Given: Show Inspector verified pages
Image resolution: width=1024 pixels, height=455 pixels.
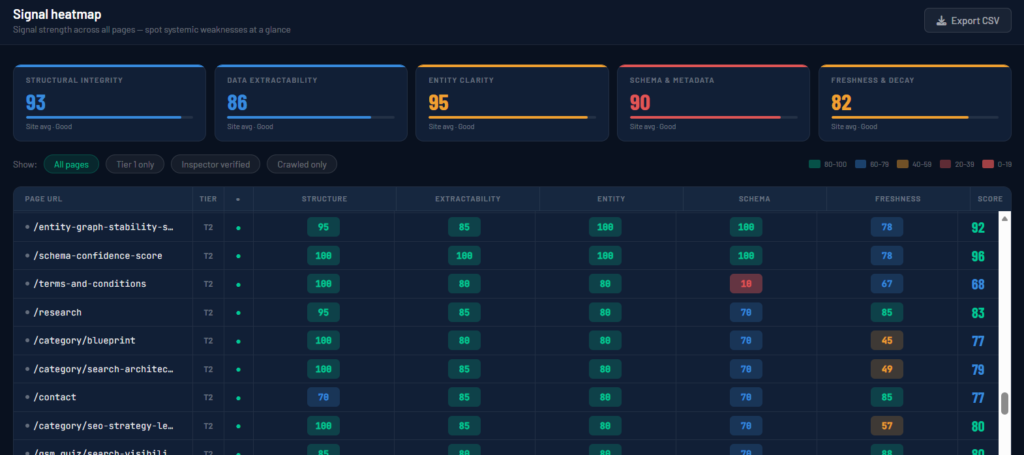Looking at the screenshot, I should pos(216,165).
